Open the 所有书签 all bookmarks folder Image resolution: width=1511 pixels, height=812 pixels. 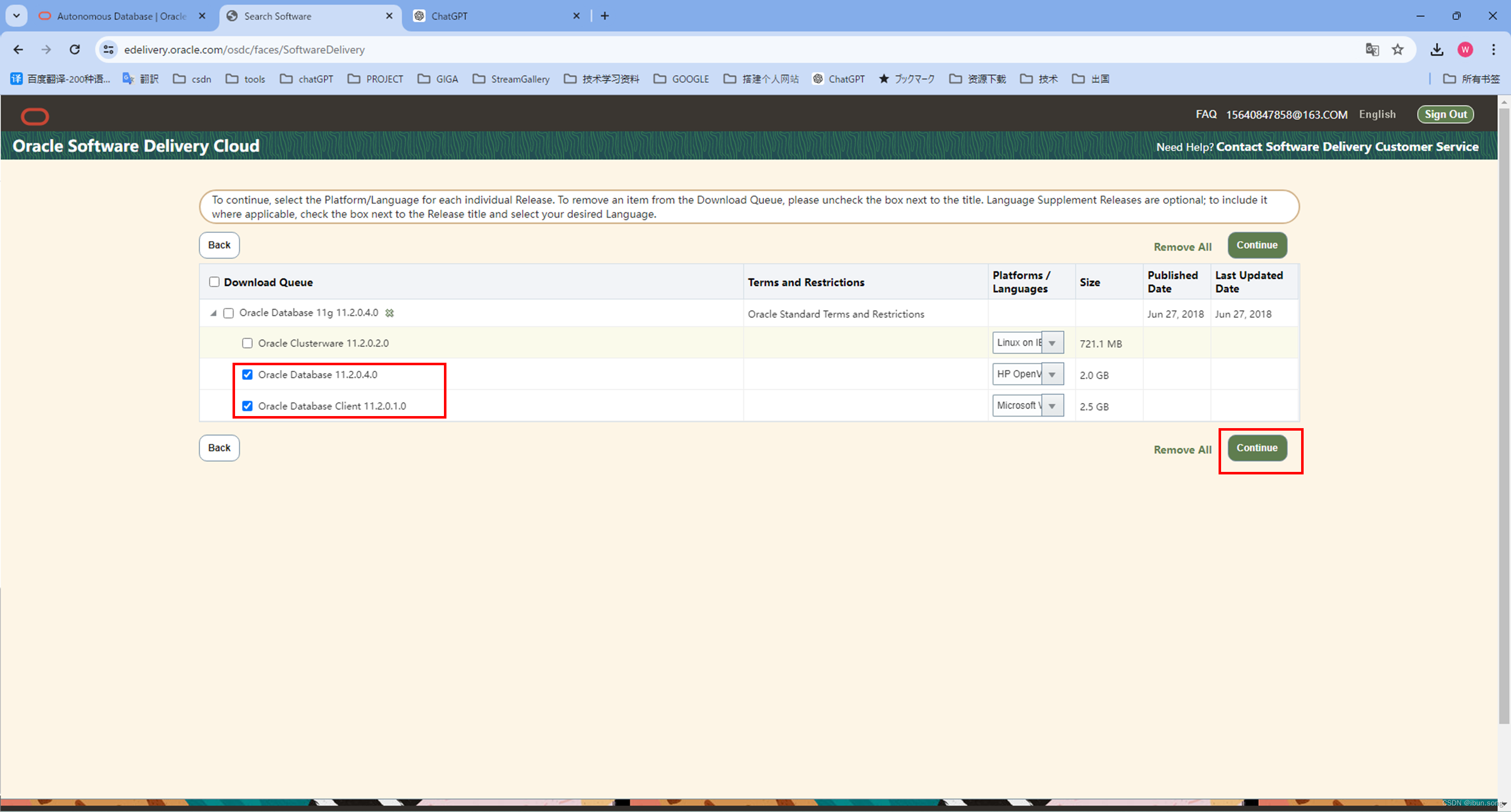[x=1471, y=78]
